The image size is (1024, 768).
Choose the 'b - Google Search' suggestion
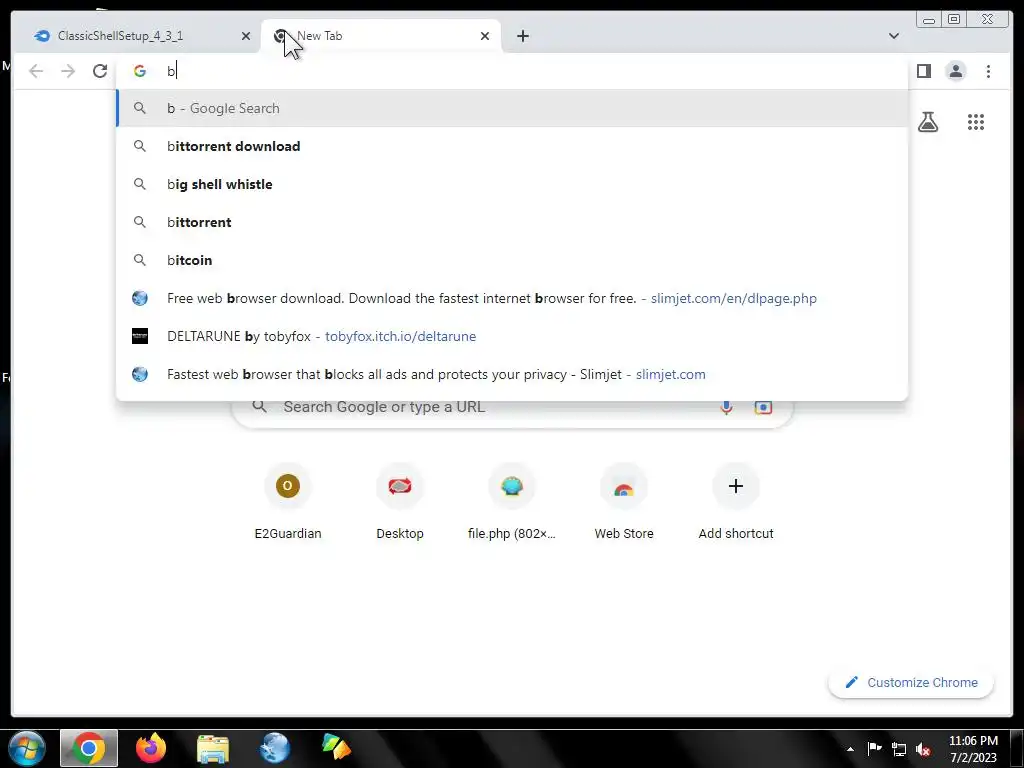point(512,108)
